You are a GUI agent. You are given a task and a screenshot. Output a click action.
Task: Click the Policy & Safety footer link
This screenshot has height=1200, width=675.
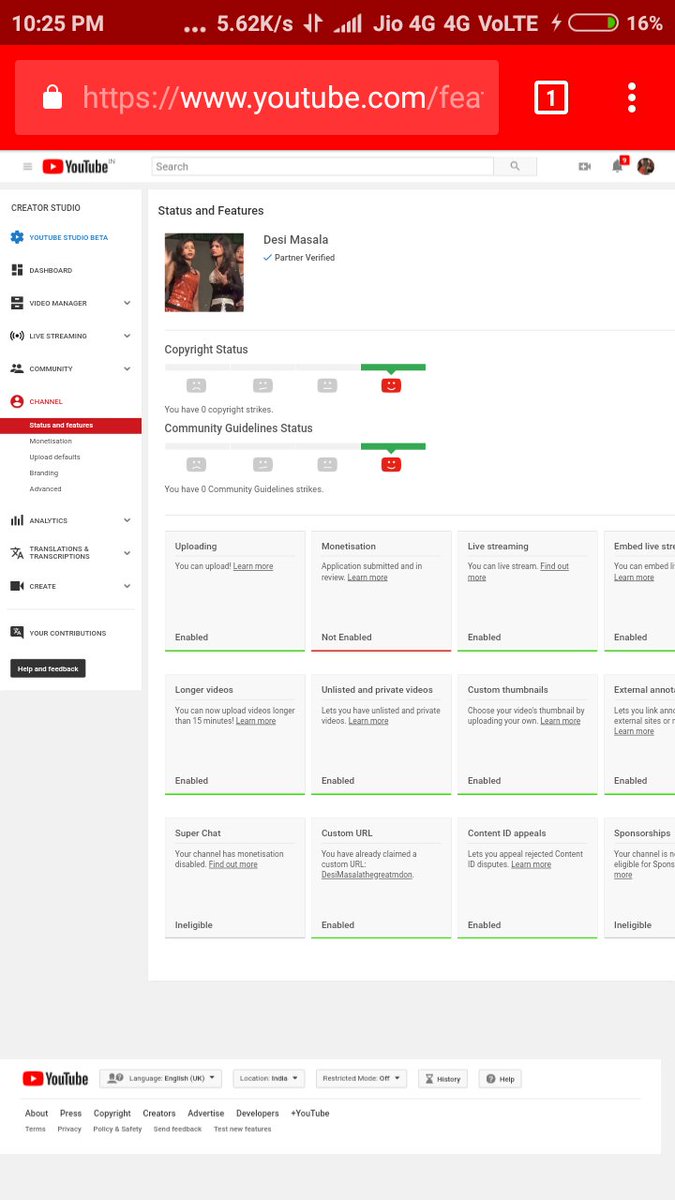point(117,1129)
